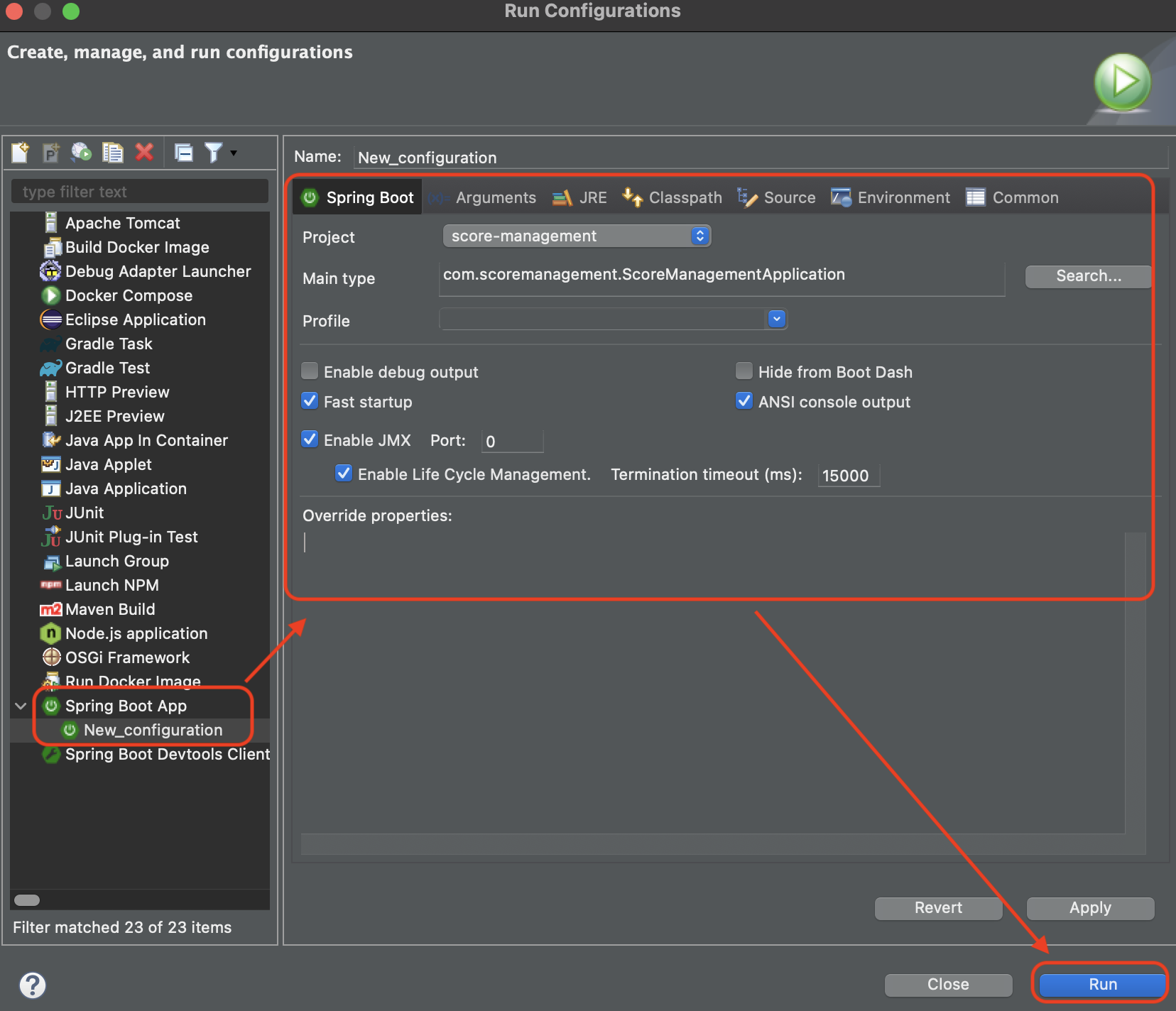The height and width of the screenshot is (1011, 1176).
Task: Check Hide from Boot Dash
Action: point(744,371)
